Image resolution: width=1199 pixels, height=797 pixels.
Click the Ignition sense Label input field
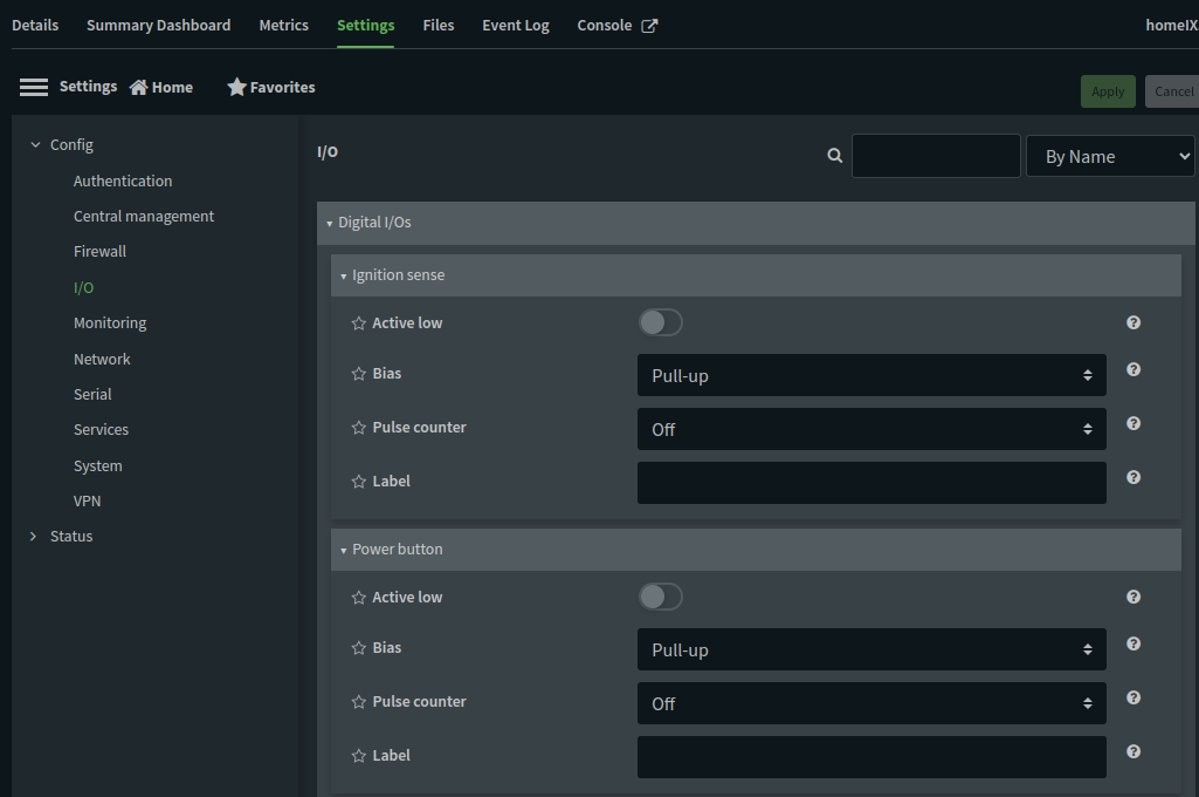(871, 483)
